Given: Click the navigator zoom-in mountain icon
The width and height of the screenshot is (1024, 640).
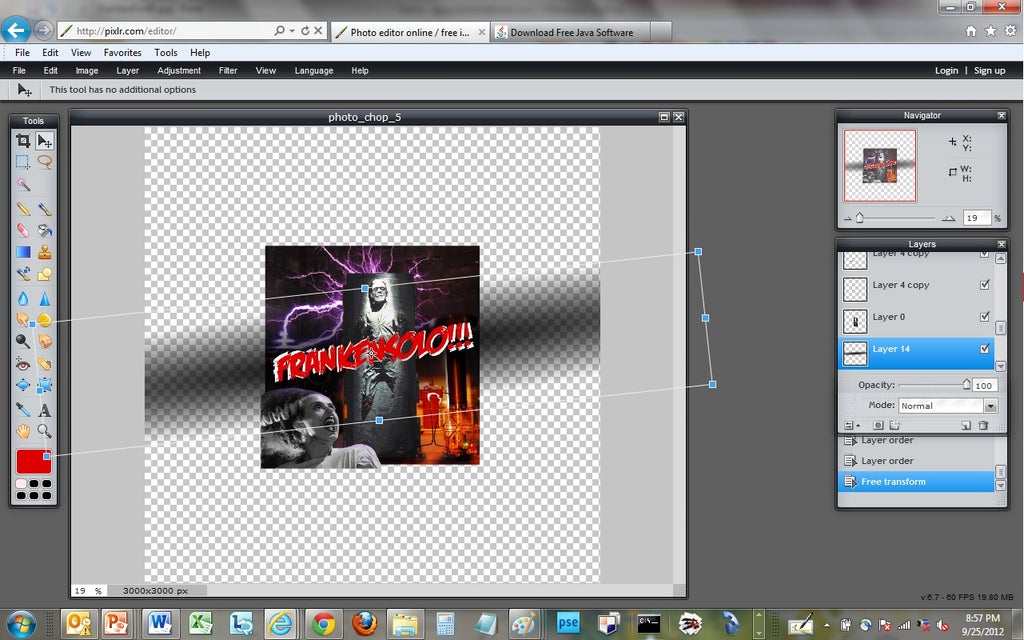Looking at the screenshot, I should click(948, 218).
